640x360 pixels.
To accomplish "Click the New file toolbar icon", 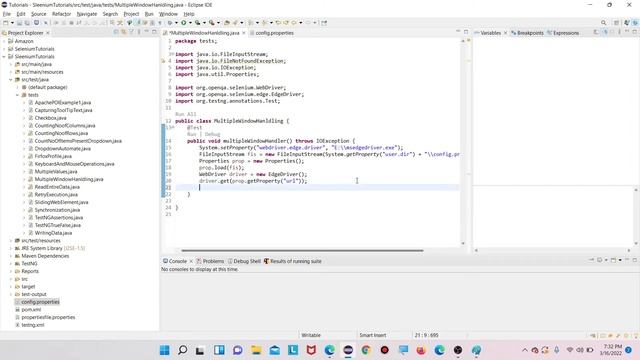I will pos(6,23).
